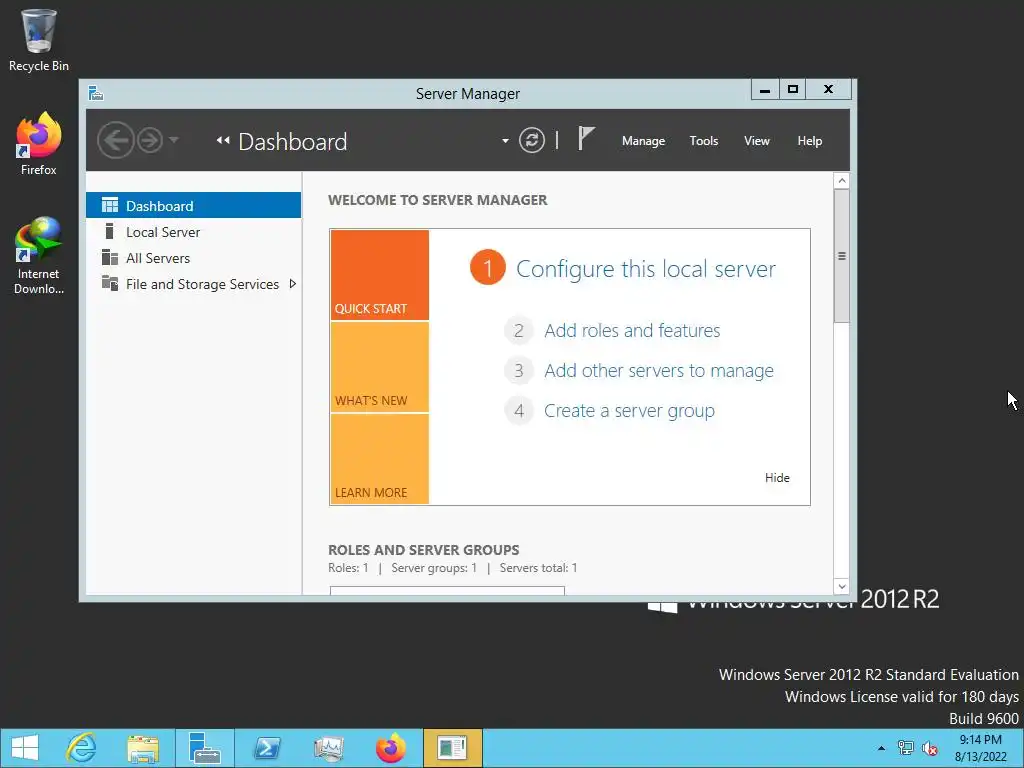Open Recycle Bin desktop icon
1024x768 pixels.
39,40
